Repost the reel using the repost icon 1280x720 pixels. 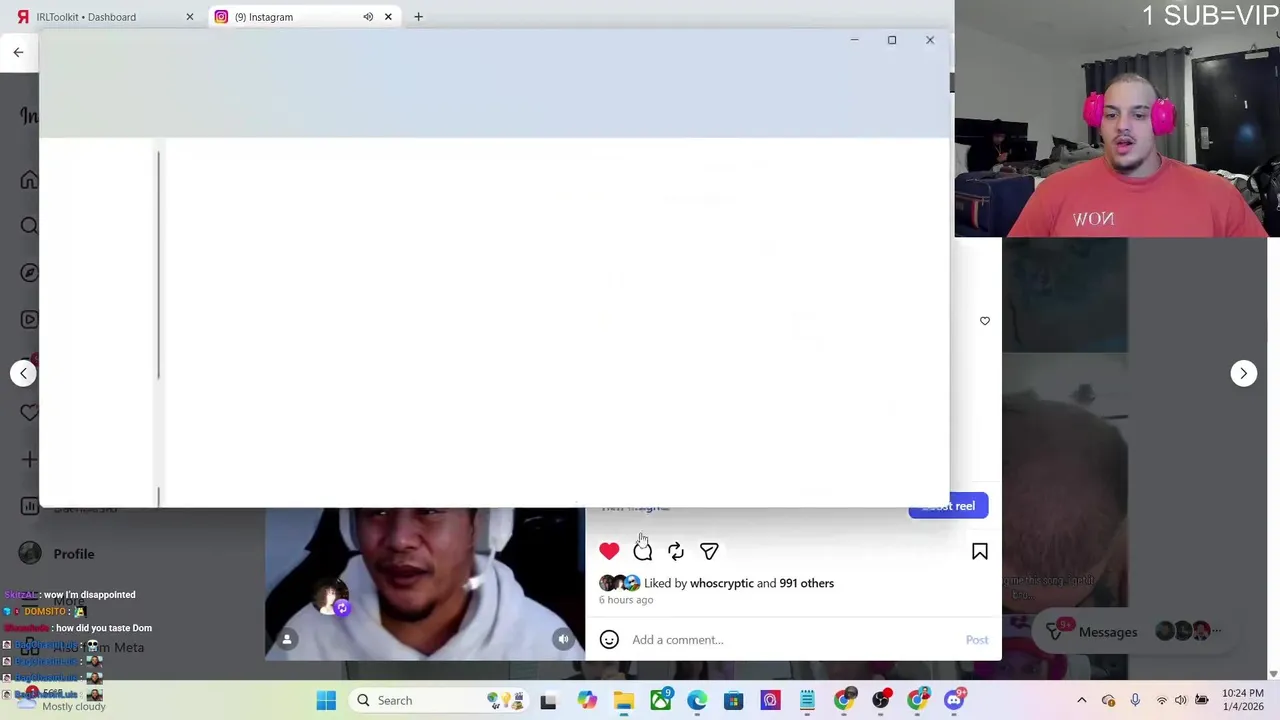[676, 551]
